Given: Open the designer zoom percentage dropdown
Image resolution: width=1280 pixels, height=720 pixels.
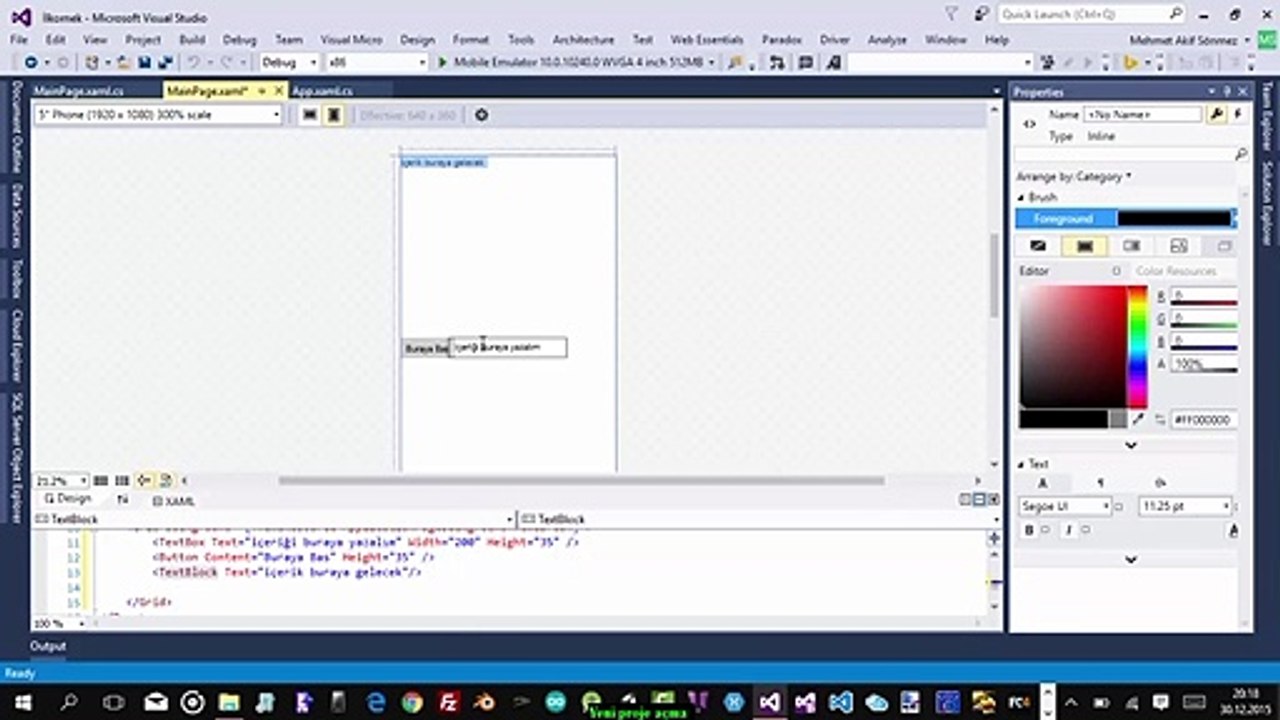Looking at the screenshot, I should pyautogui.click(x=62, y=481).
